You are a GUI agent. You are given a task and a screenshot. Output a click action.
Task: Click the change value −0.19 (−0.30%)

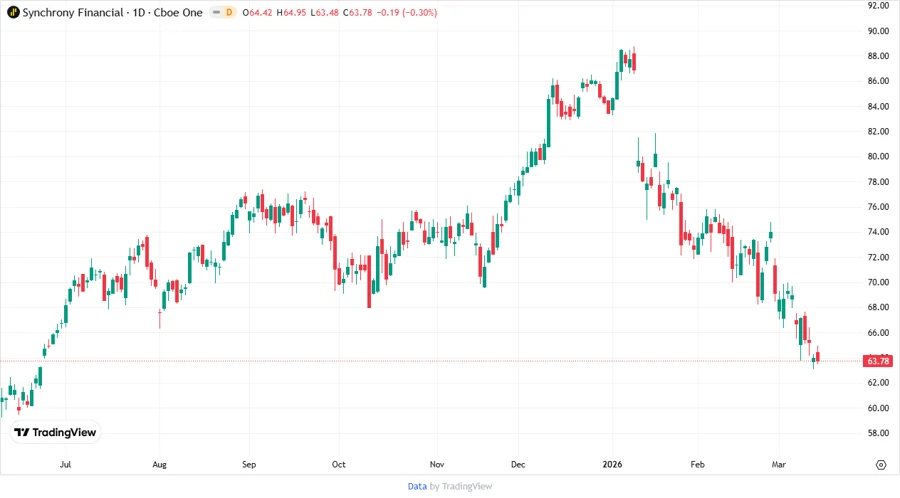[x=407, y=12]
